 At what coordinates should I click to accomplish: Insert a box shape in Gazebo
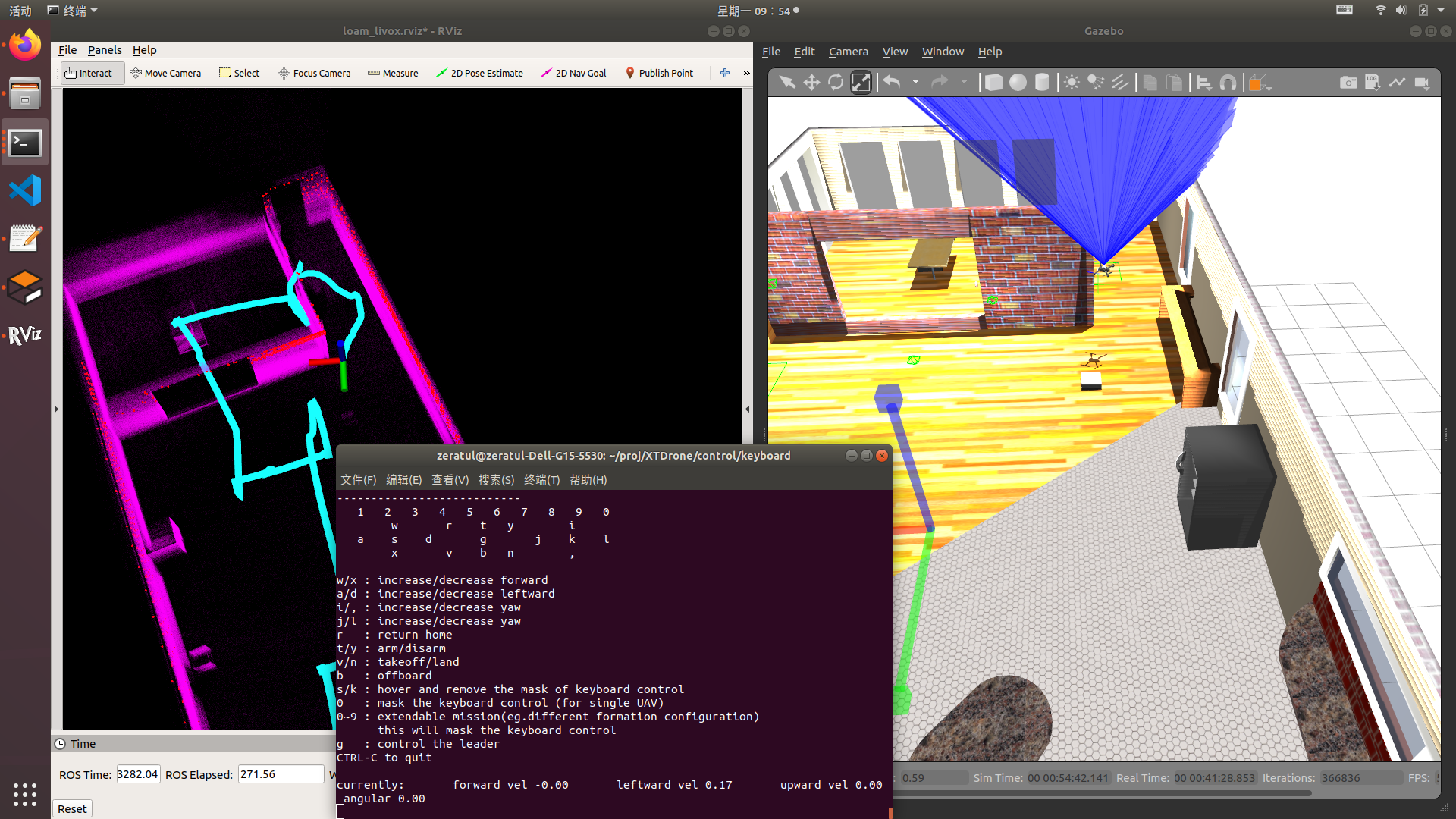(x=993, y=83)
